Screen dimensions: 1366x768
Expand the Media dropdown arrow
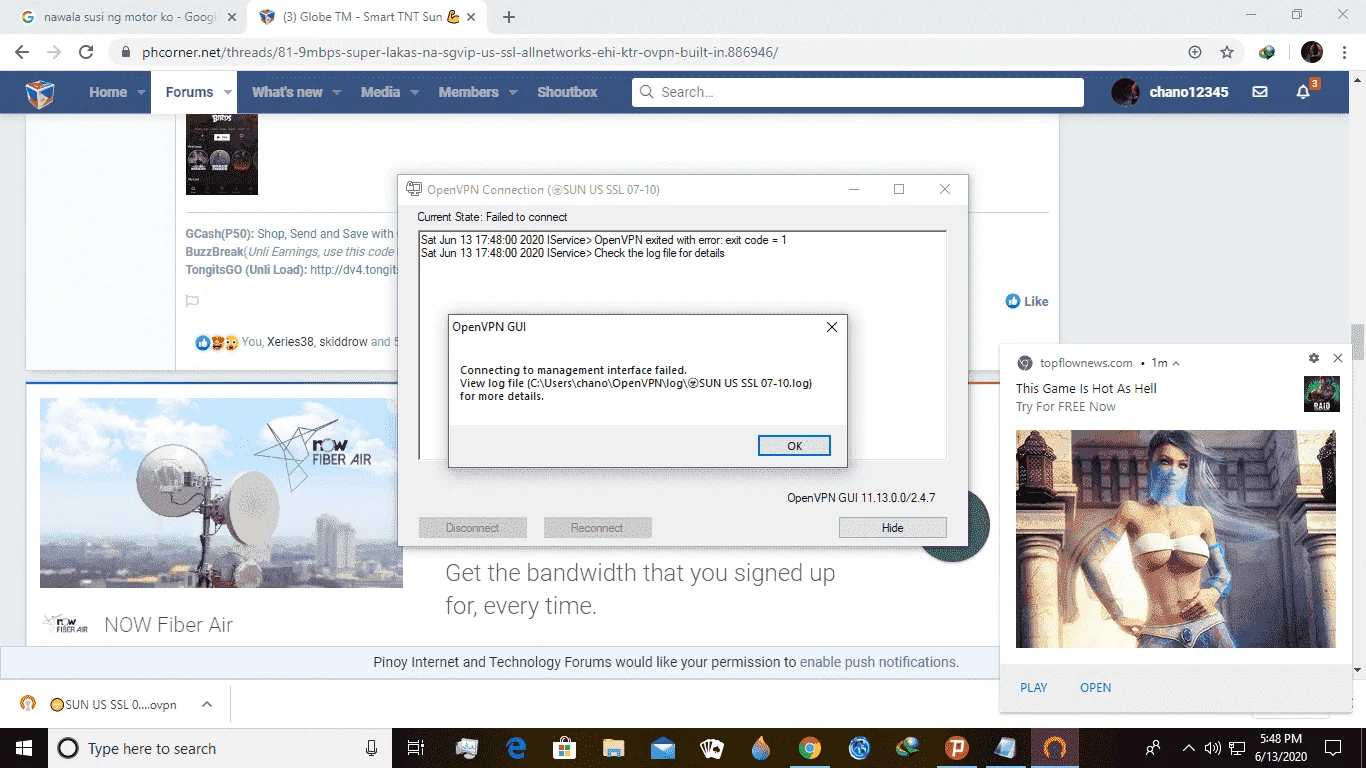415,92
